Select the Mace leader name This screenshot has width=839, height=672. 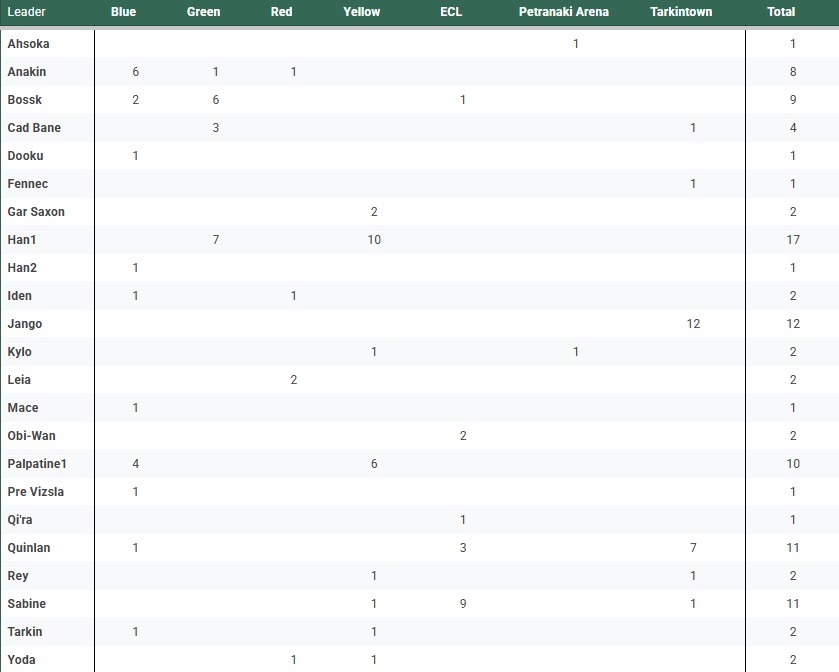(x=23, y=408)
